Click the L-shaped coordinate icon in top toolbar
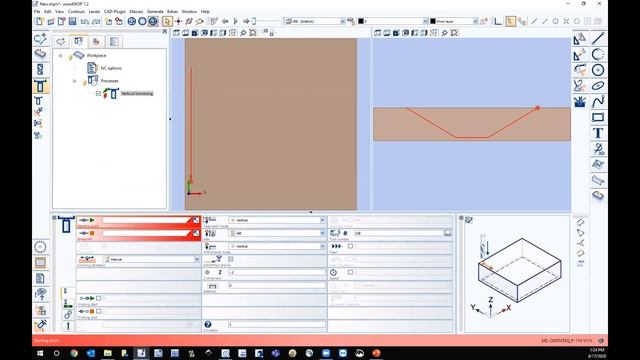The height and width of the screenshot is (360, 640). [x=498, y=21]
